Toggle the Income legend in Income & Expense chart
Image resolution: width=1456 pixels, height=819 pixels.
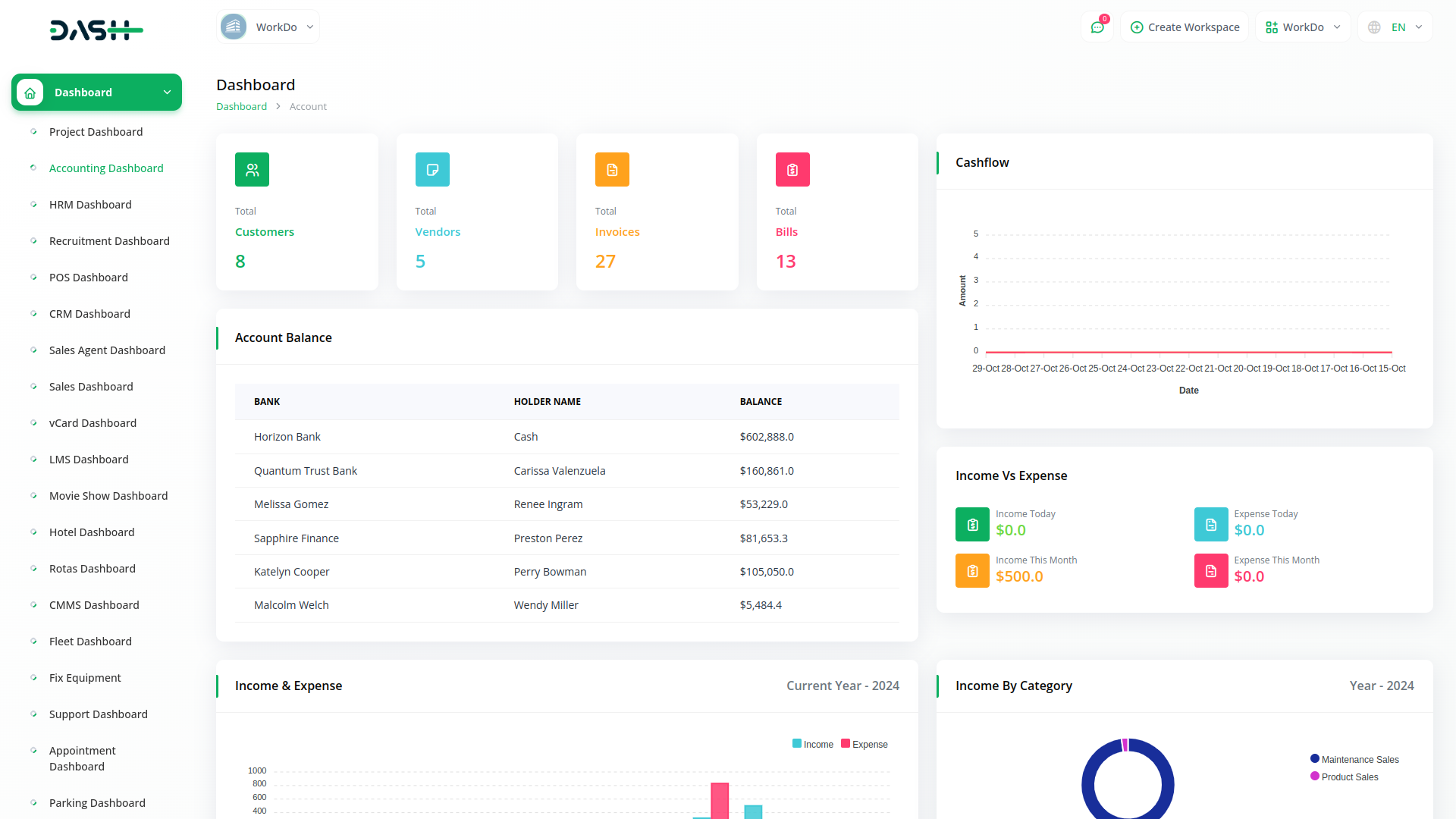pyautogui.click(x=812, y=744)
